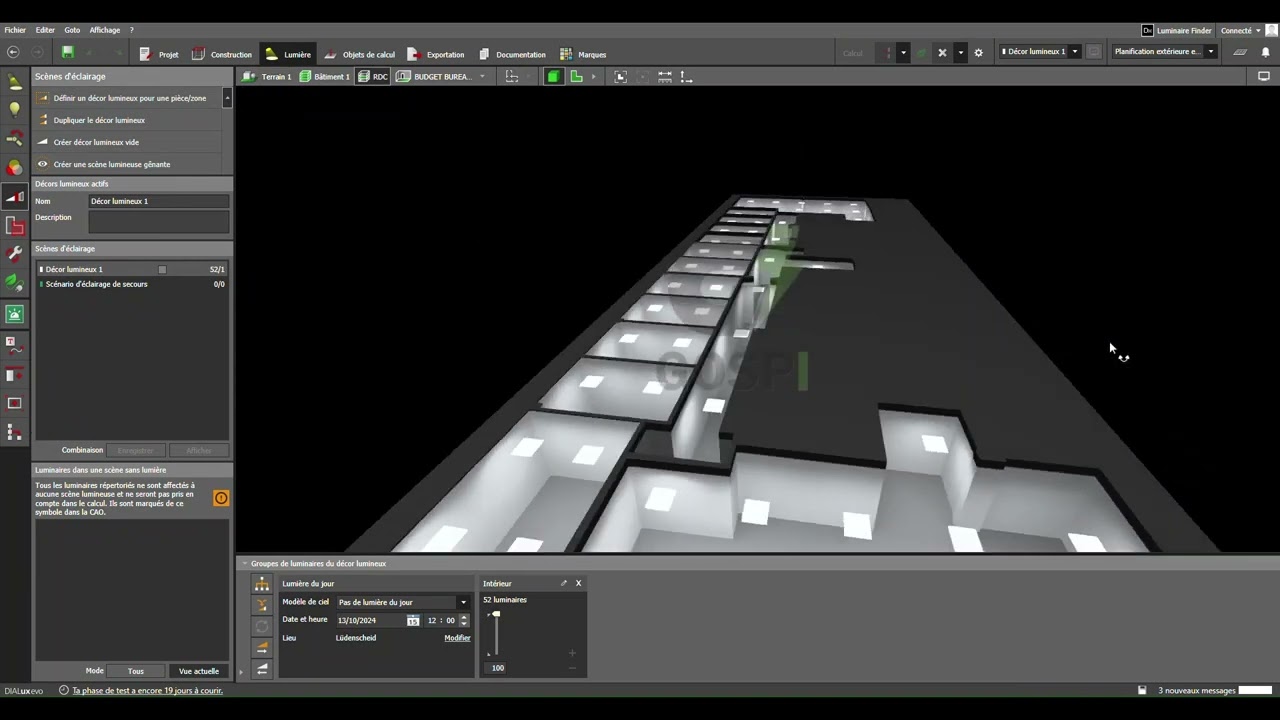Viewport: 1280px width, 720px height.
Task: Click the empty Description field
Action: click(x=159, y=221)
